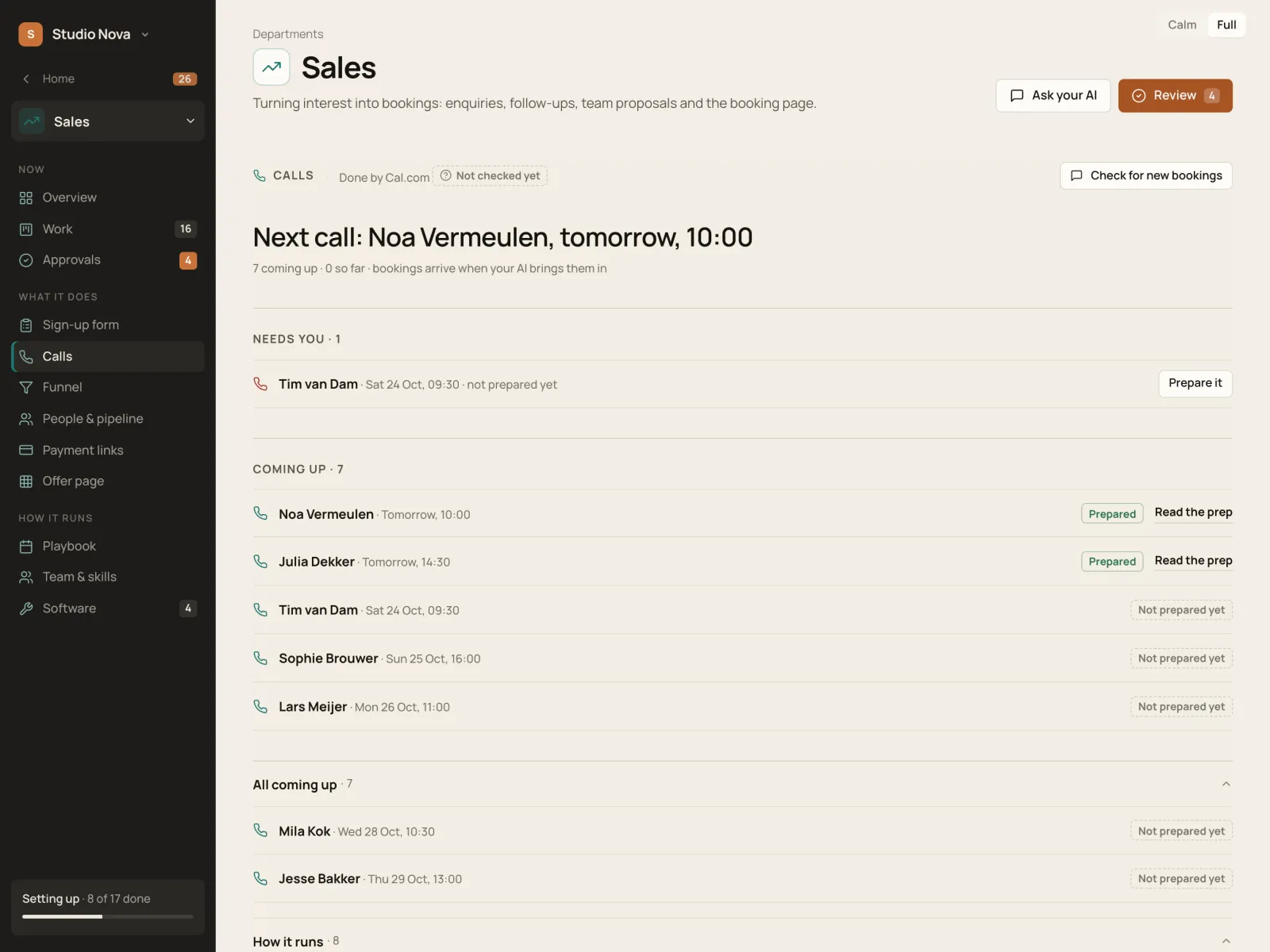Click the Done by Cal.com label
Screen dimensions: 1270x952
coord(384,178)
